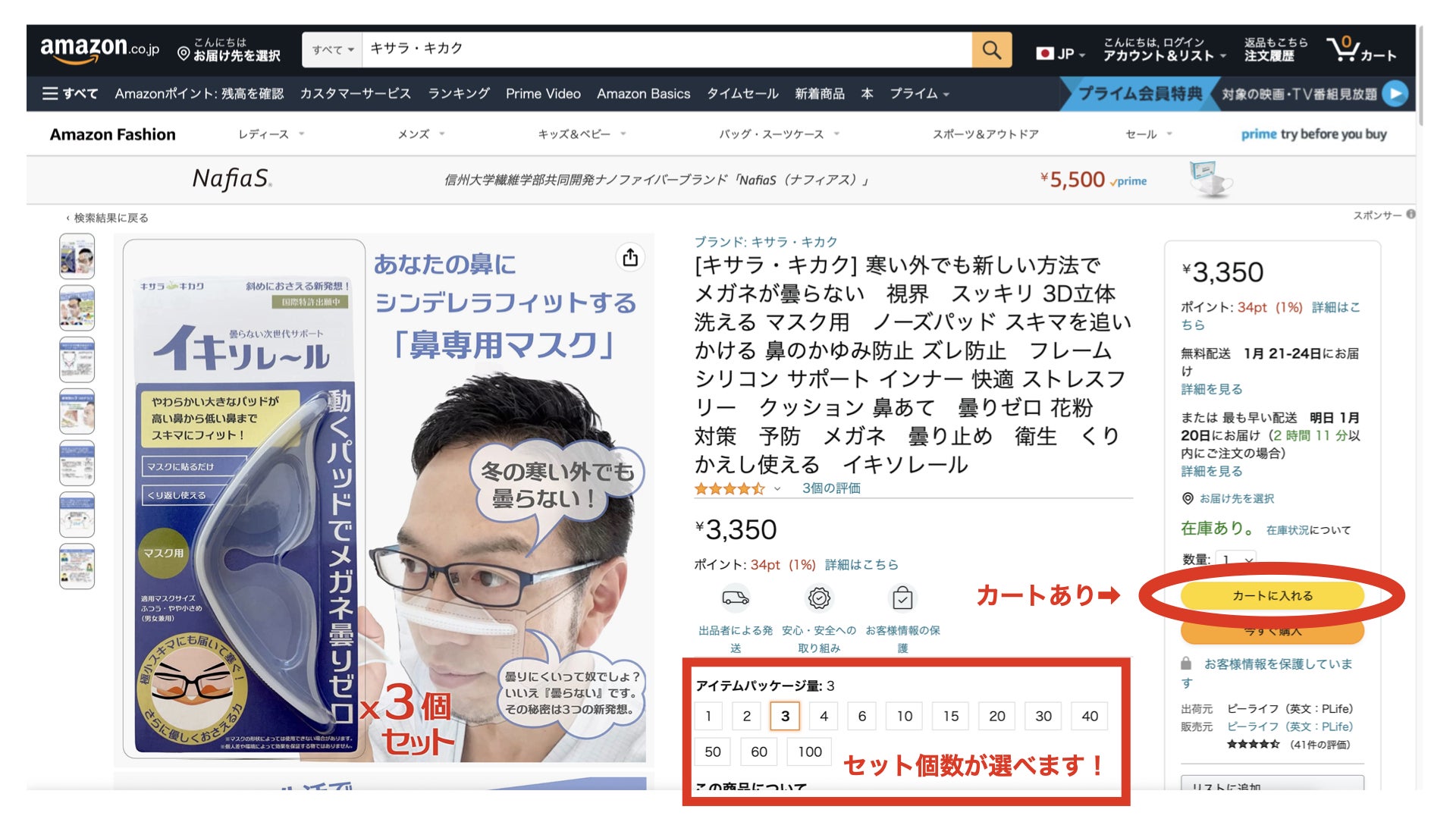The height and width of the screenshot is (819, 1456).
Task: Click the delivery location pin icon in header
Action: 184,53
